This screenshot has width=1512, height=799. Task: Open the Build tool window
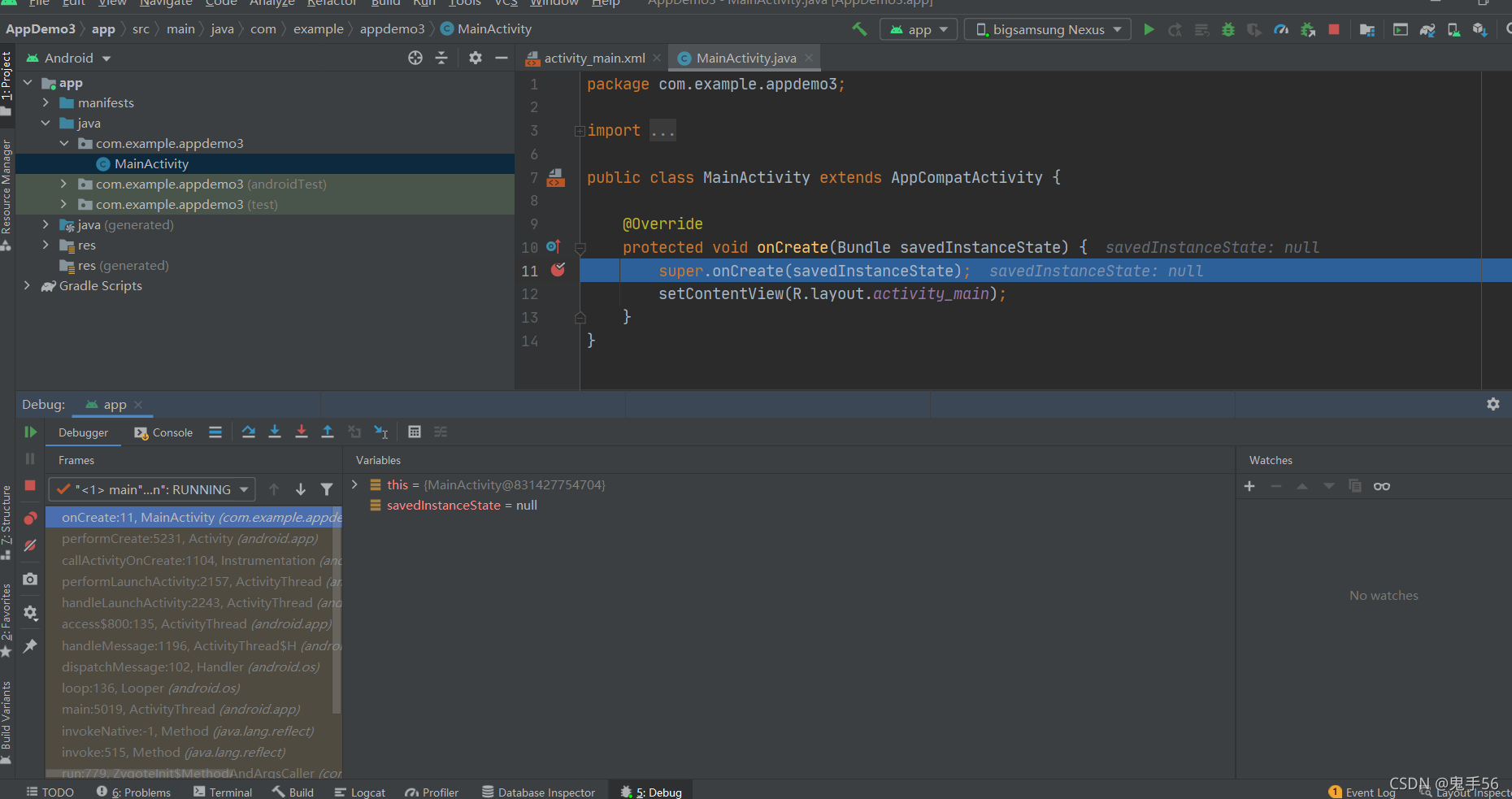coord(293,792)
